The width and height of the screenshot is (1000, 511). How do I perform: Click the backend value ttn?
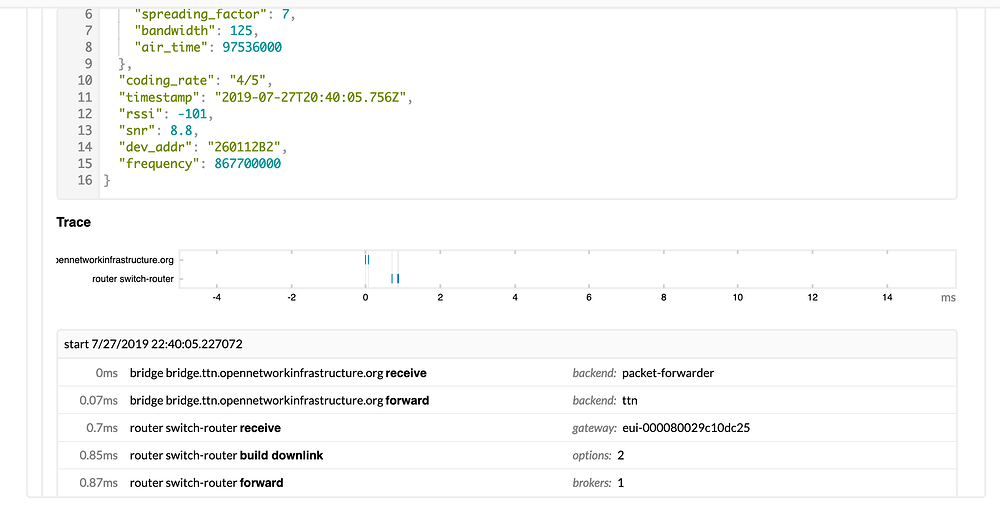(x=629, y=401)
